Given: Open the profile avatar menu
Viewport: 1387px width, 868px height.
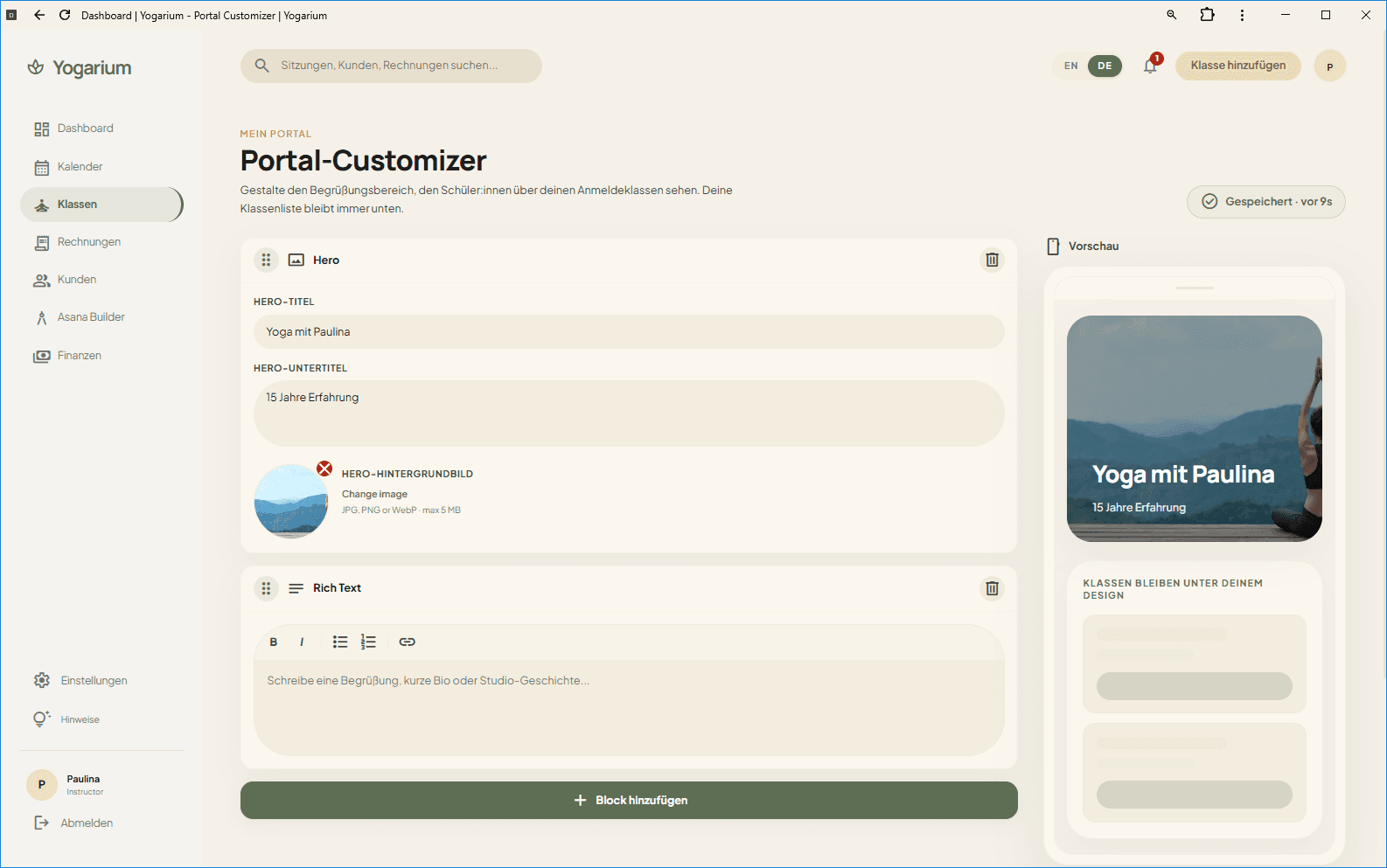Looking at the screenshot, I should tap(1329, 66).
